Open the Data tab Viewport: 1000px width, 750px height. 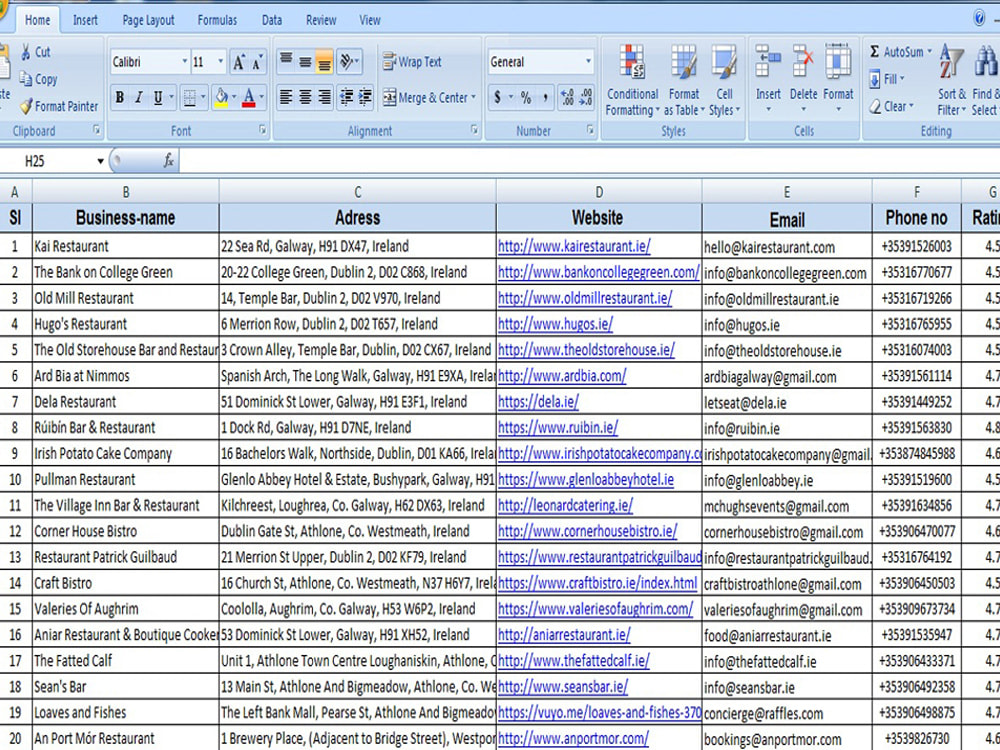tap(272, 20)
